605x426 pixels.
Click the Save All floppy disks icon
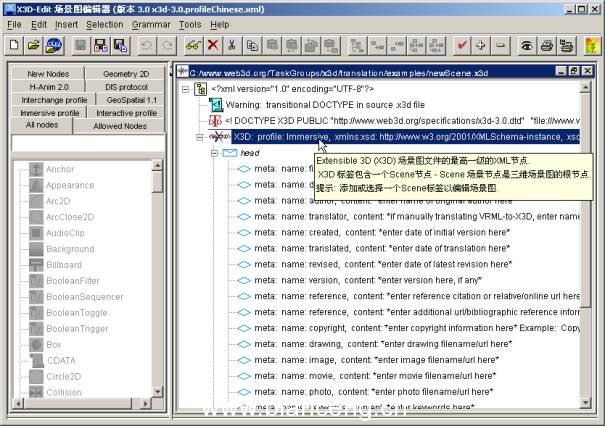click(x=120, y=46)
